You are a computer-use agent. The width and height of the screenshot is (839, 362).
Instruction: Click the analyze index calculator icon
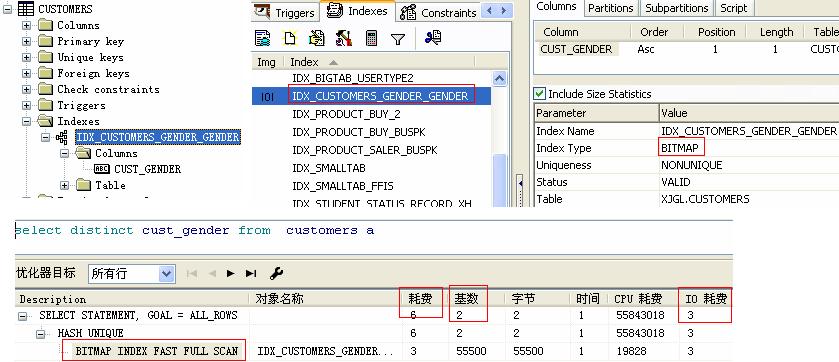click(x=371, y=38)
